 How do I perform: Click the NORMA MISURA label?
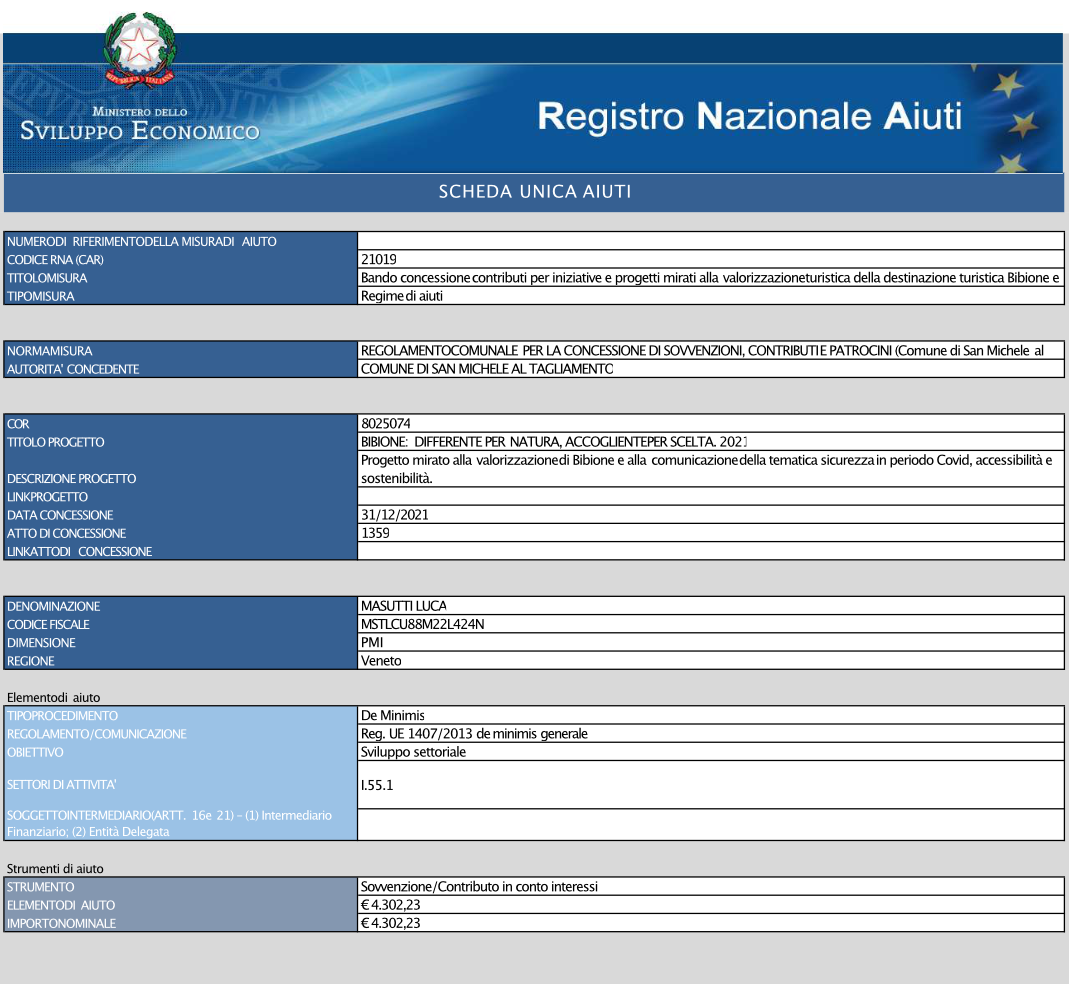coord(49,351)
